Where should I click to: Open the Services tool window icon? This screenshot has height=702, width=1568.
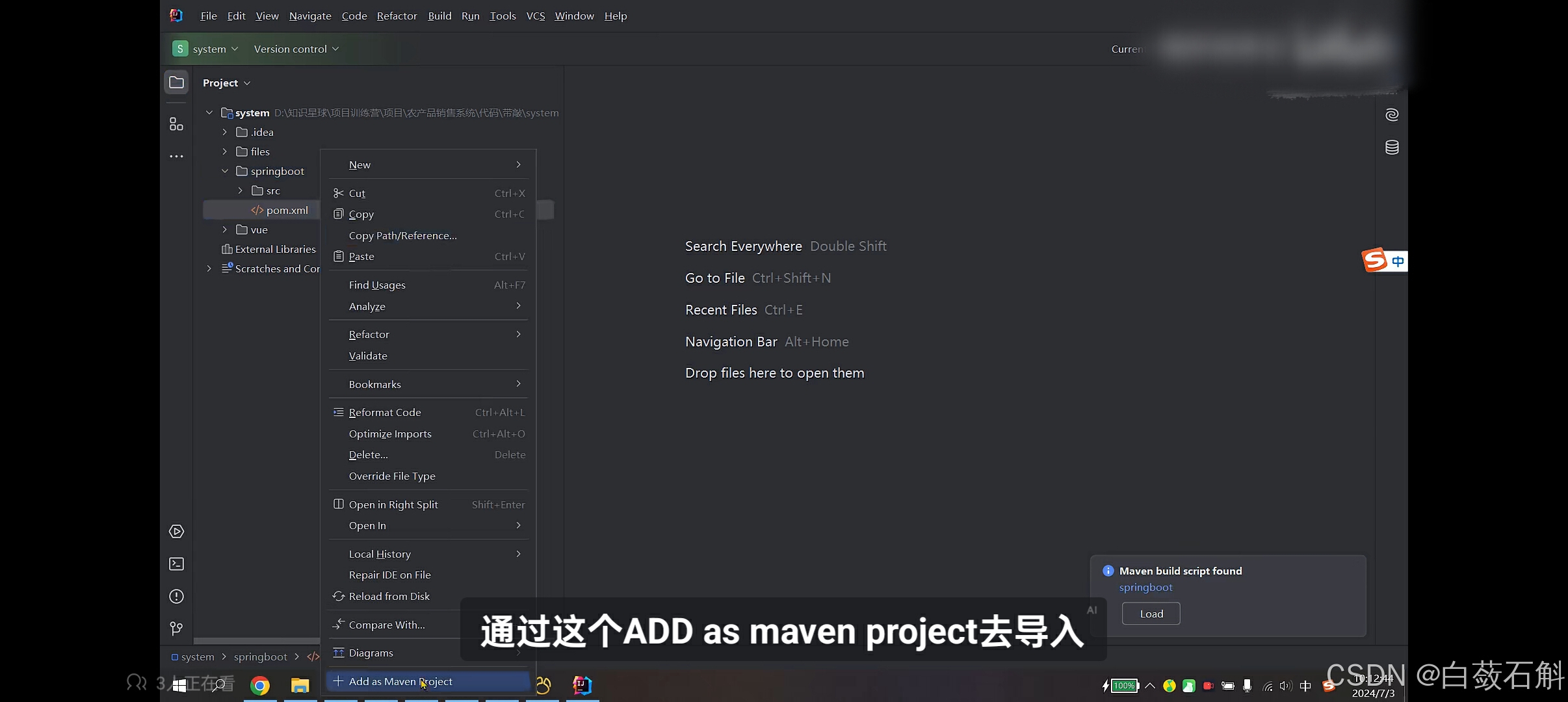(x=176, y=532)
